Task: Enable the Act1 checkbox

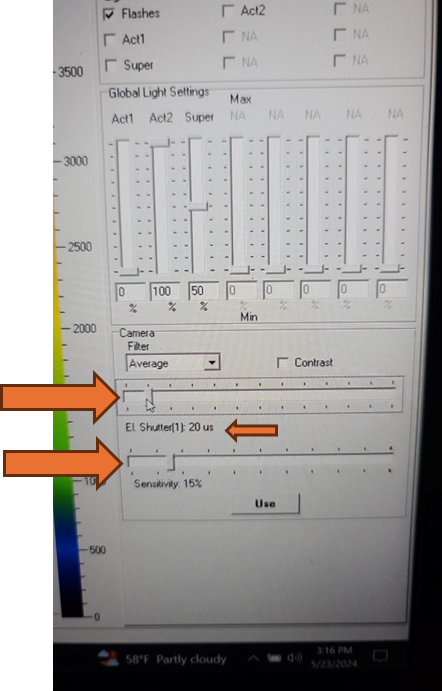Action: tap(109, 40)
